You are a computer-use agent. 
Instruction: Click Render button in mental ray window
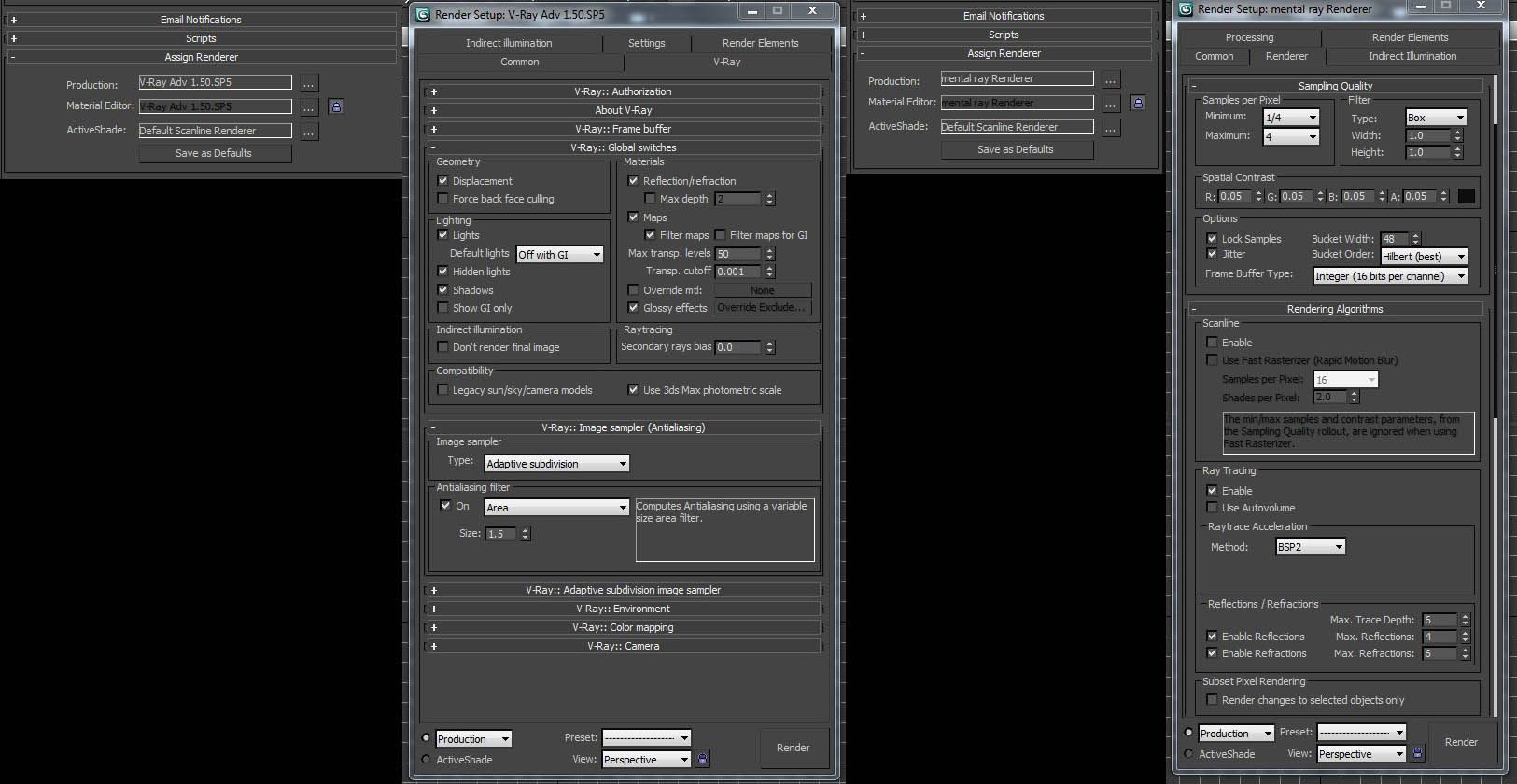(x=1461, y=742)
